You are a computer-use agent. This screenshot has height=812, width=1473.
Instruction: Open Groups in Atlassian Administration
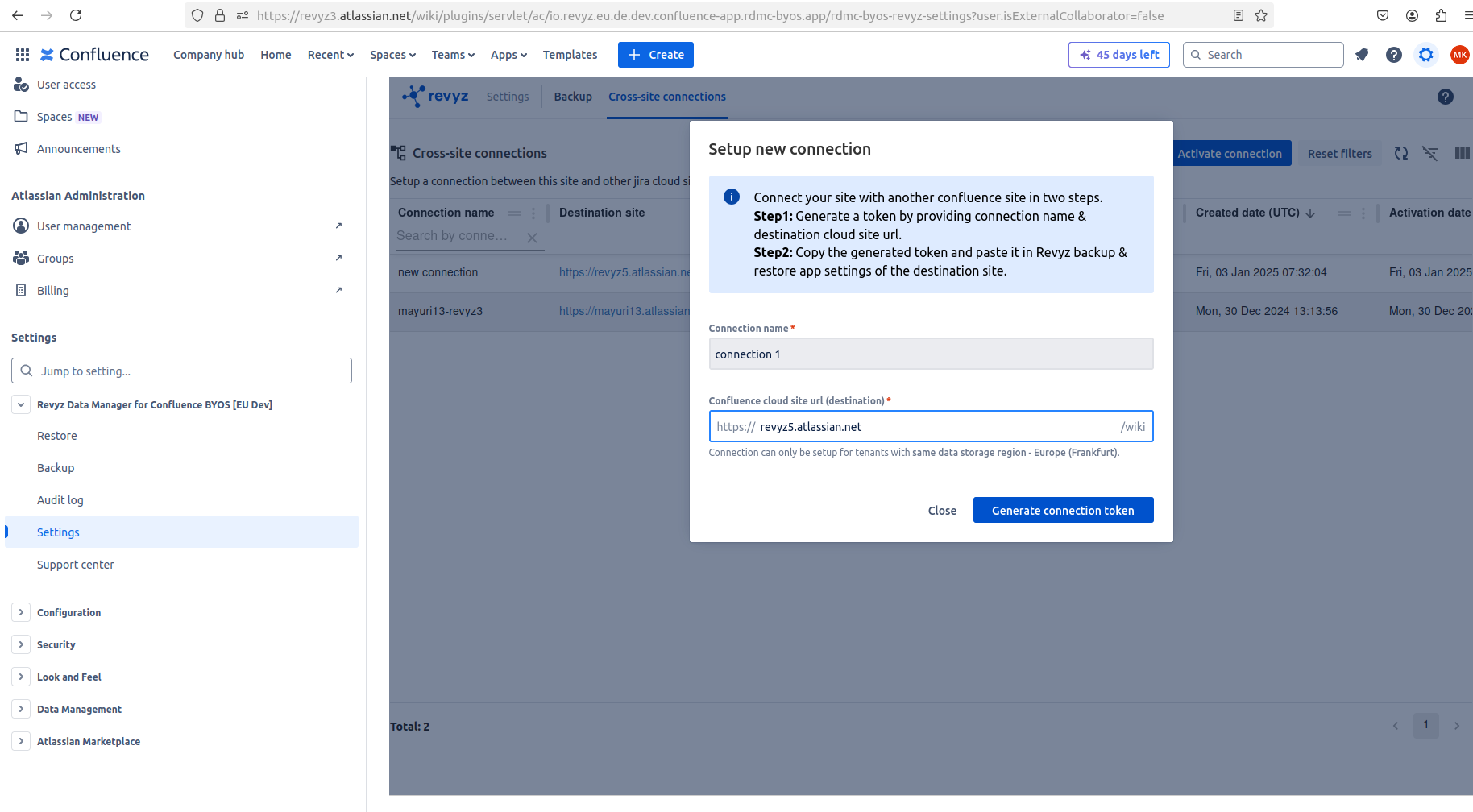pyautogui.click(x=181, y=259)
